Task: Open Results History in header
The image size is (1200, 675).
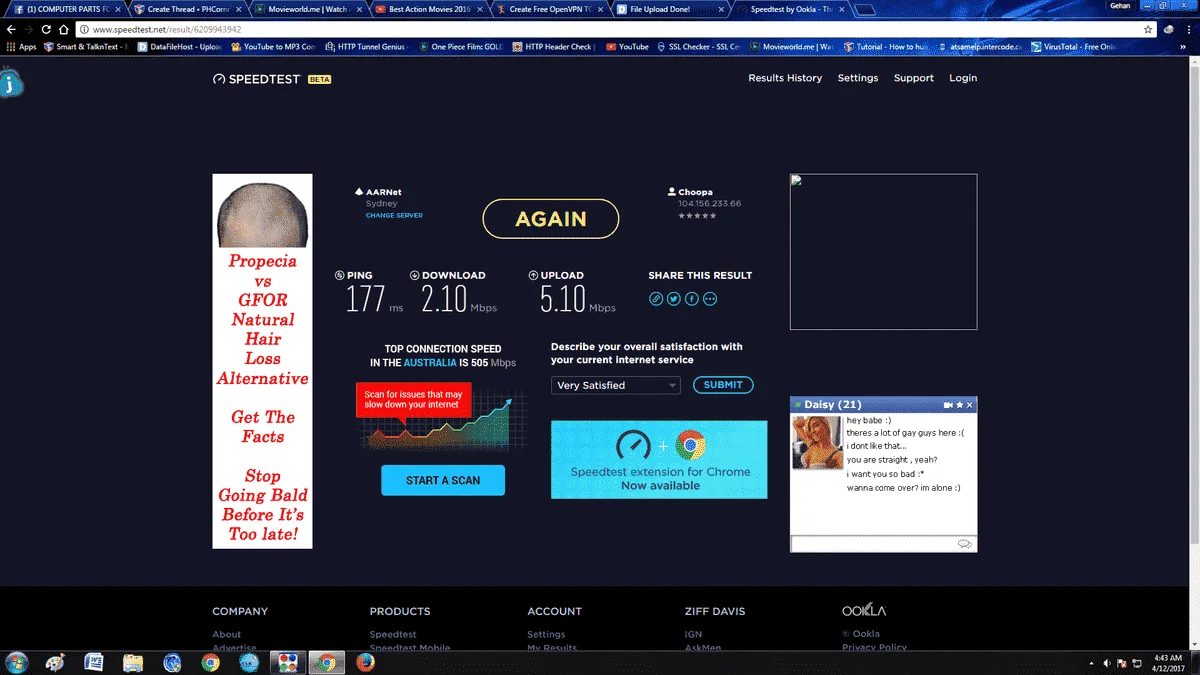Action: pyautogui.click(x=785, y=78)
